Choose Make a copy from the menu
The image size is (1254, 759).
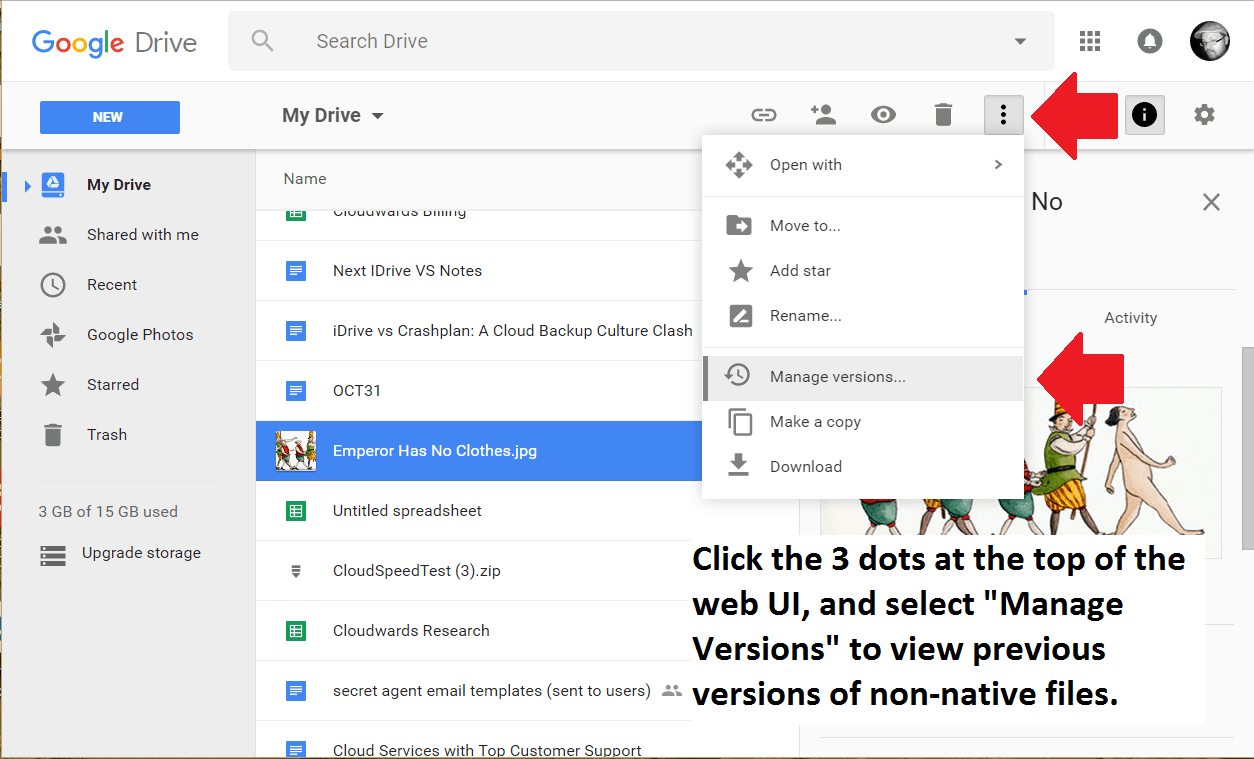[863, 422]
